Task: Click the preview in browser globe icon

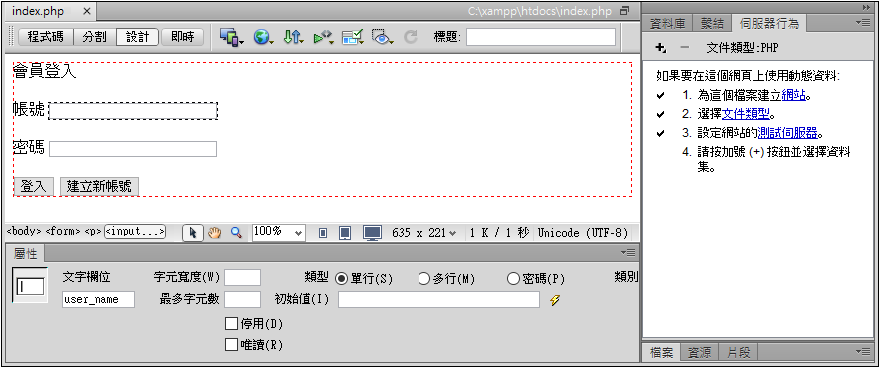Action: point(263,37)
